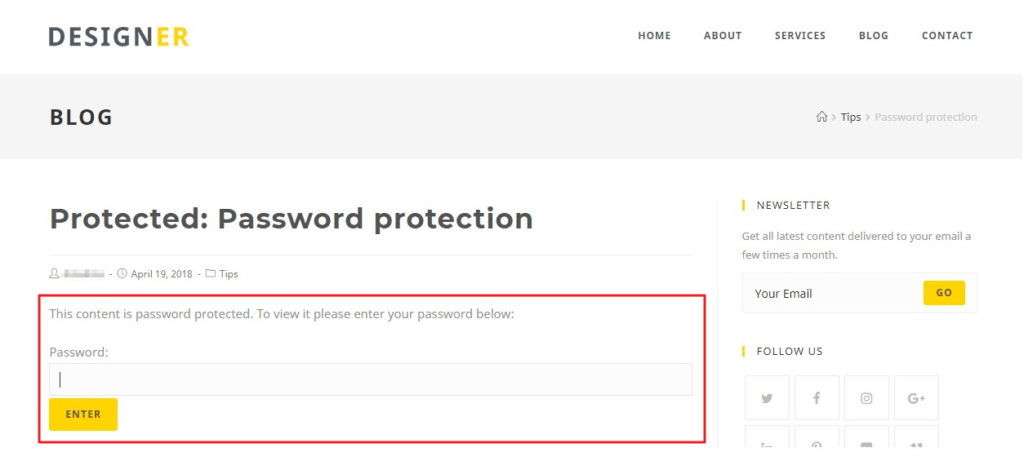Screen dimensions: 1024x470
Task: Open the ABOUT menu item
Action: pos(722,36)
